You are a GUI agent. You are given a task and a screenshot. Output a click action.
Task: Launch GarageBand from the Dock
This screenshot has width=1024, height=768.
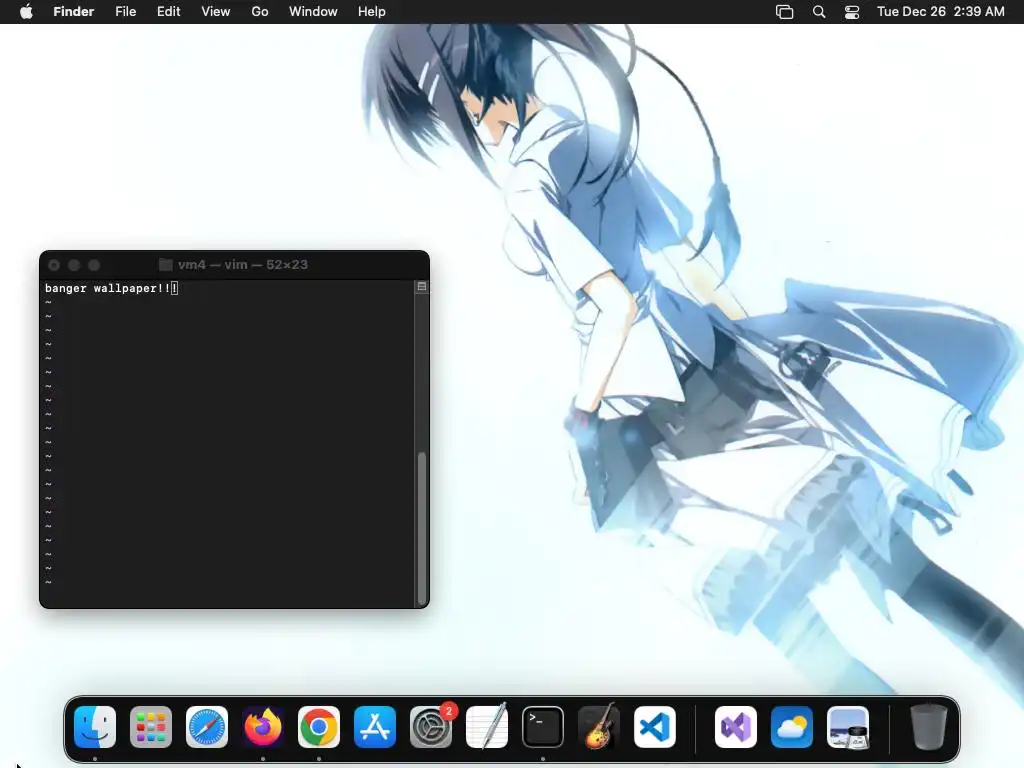coord(599,727)
